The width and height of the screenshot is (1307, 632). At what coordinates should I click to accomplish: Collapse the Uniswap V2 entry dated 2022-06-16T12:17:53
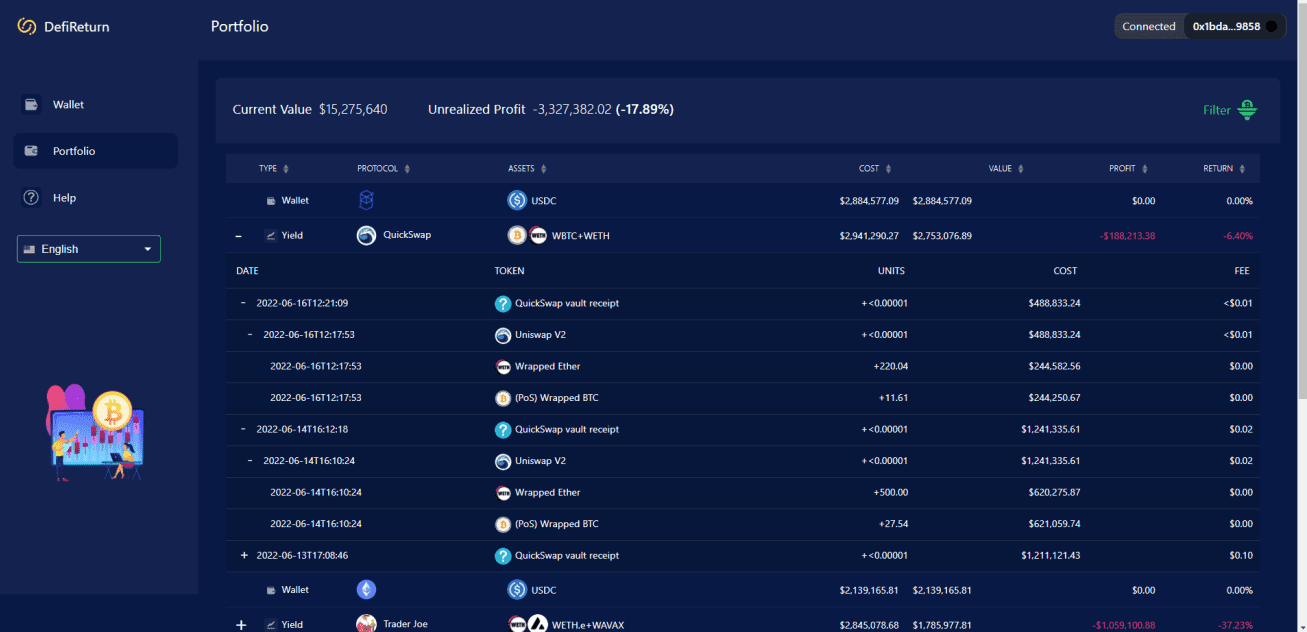tap(250, 335)
